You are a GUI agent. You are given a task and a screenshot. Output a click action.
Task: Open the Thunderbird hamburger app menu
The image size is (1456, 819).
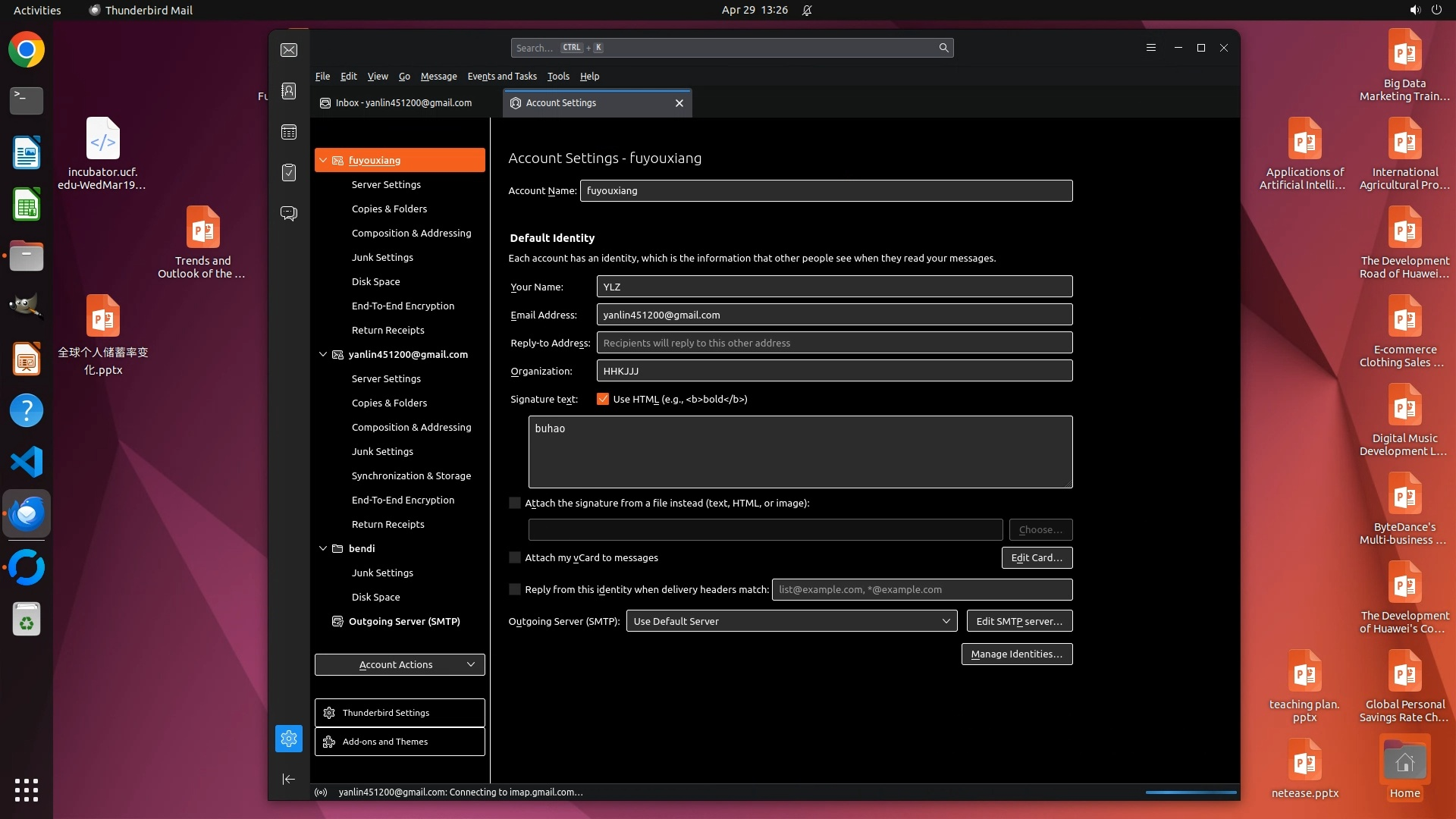[x=1150, y=48]
